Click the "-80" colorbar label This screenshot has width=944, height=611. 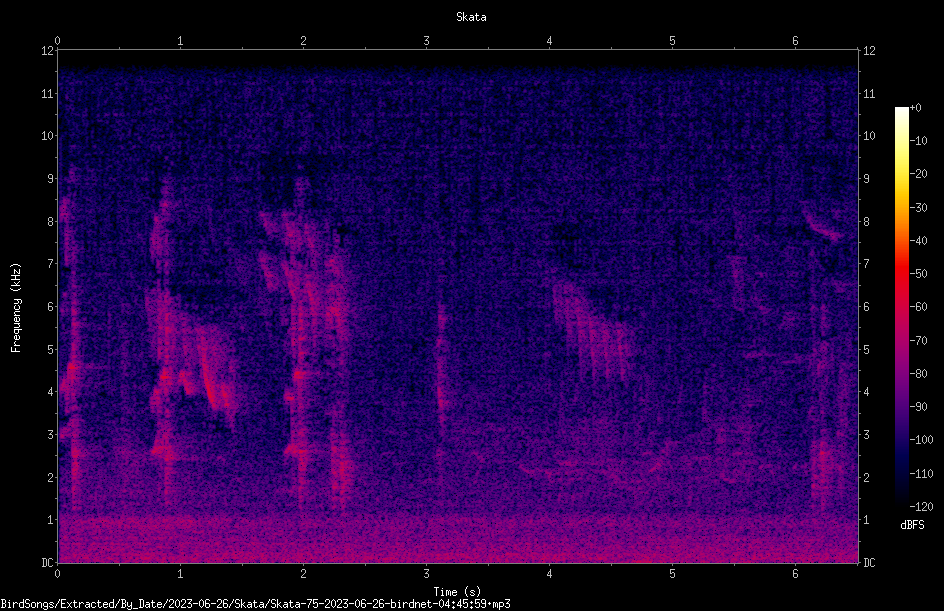[x=919, y=374]
